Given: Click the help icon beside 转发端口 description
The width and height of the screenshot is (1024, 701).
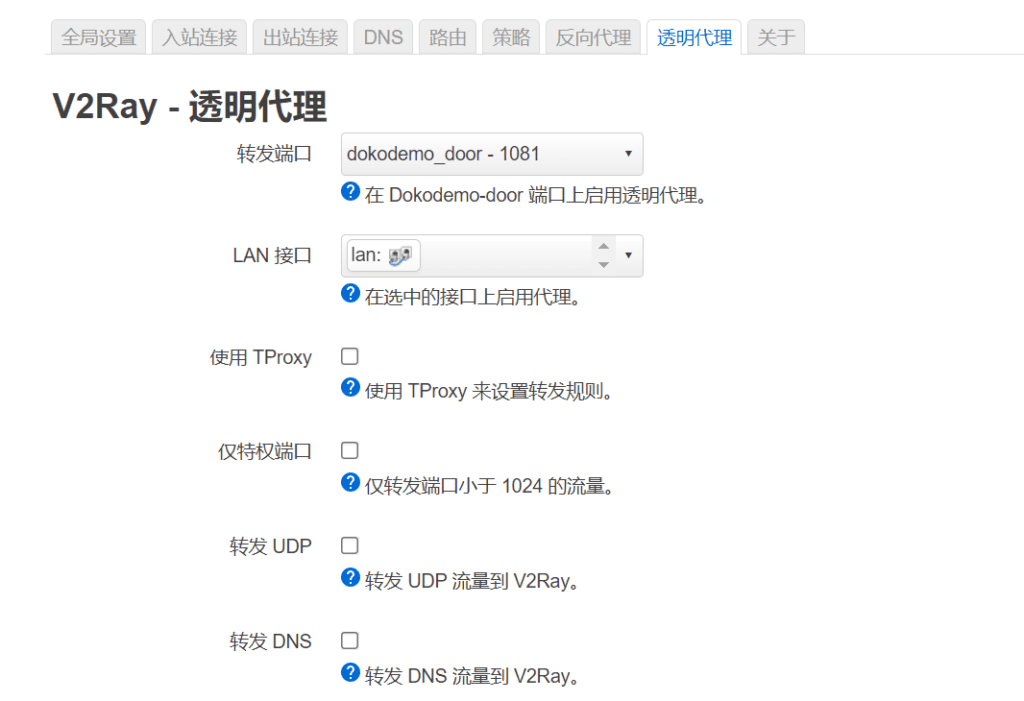Looking at the screenshot, I should click(x=350, y=191).
